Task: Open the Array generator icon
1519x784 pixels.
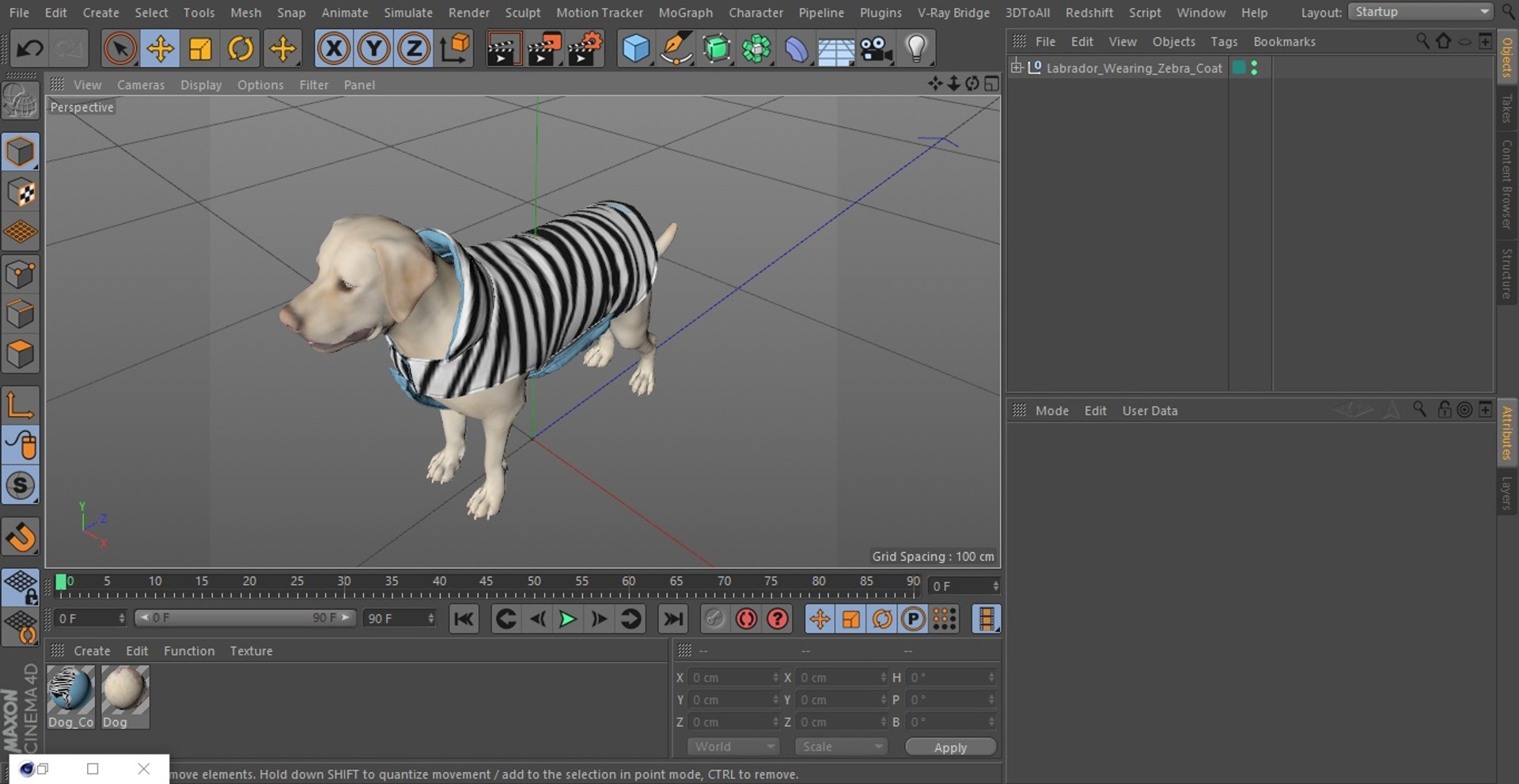Action: coord(756,49)
